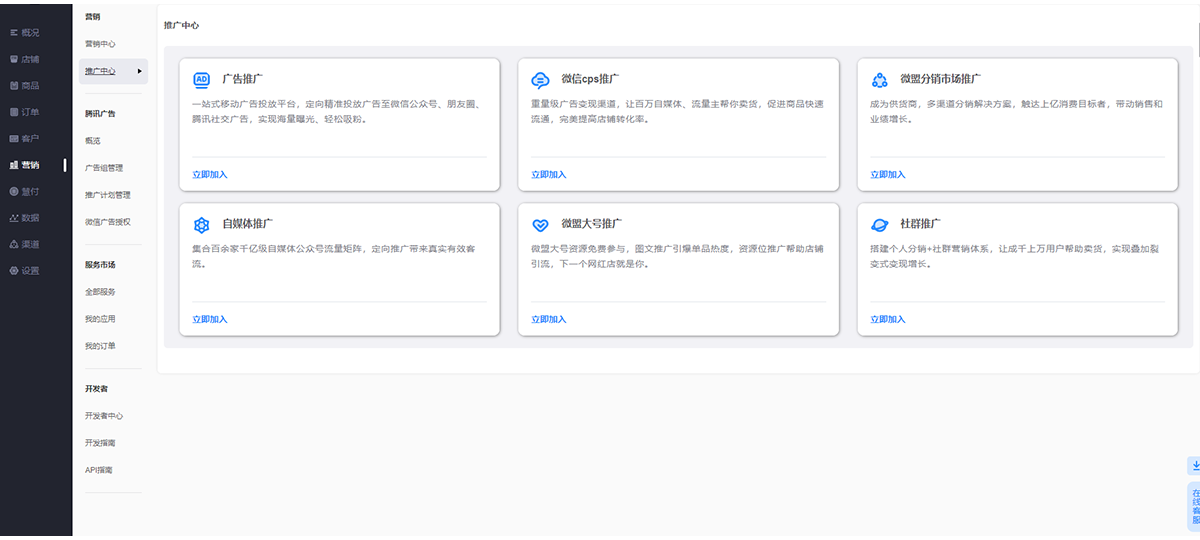The height and width of the screenshot is (540, 1200).
Task: Click 立即加入 under 广告推广
Action: pyautogui.click(x=210, y=174)
